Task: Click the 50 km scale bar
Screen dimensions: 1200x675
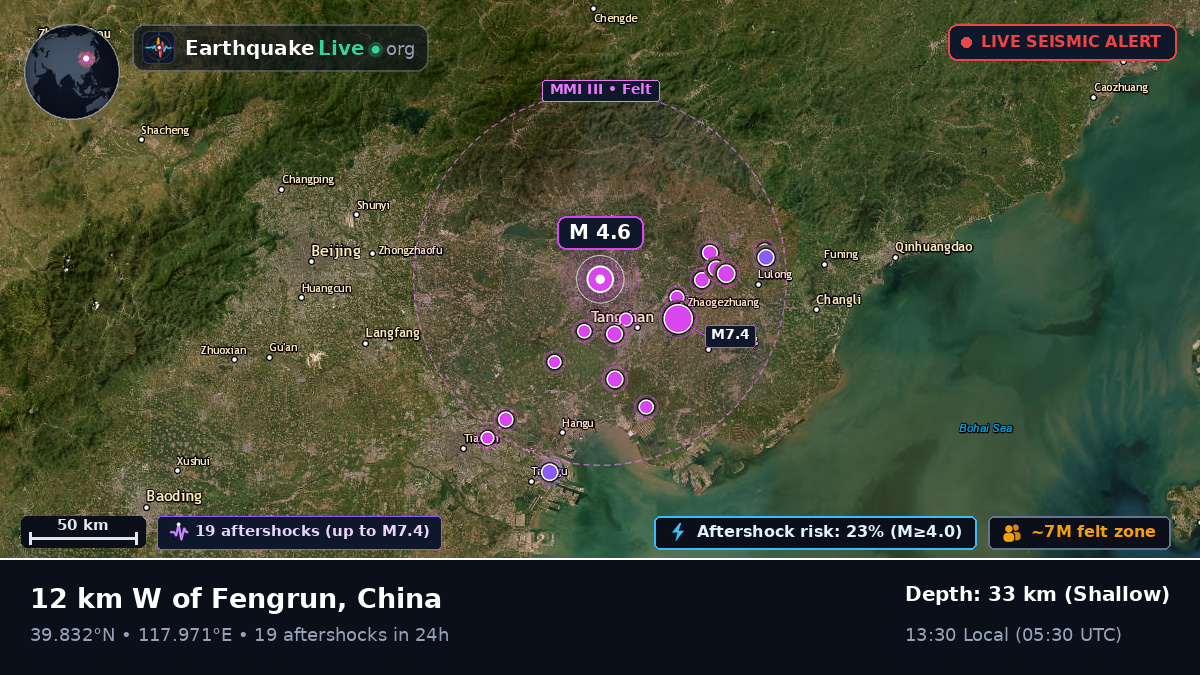Action: [x=83, y=532]
